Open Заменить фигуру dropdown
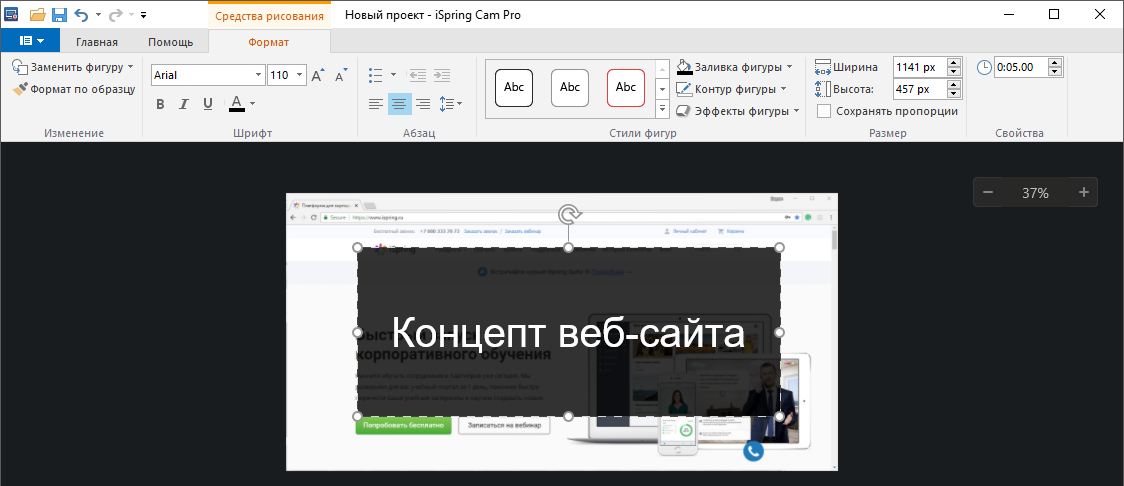The width and height of the screenshot is (1124, 486). (x=73, y=67)
